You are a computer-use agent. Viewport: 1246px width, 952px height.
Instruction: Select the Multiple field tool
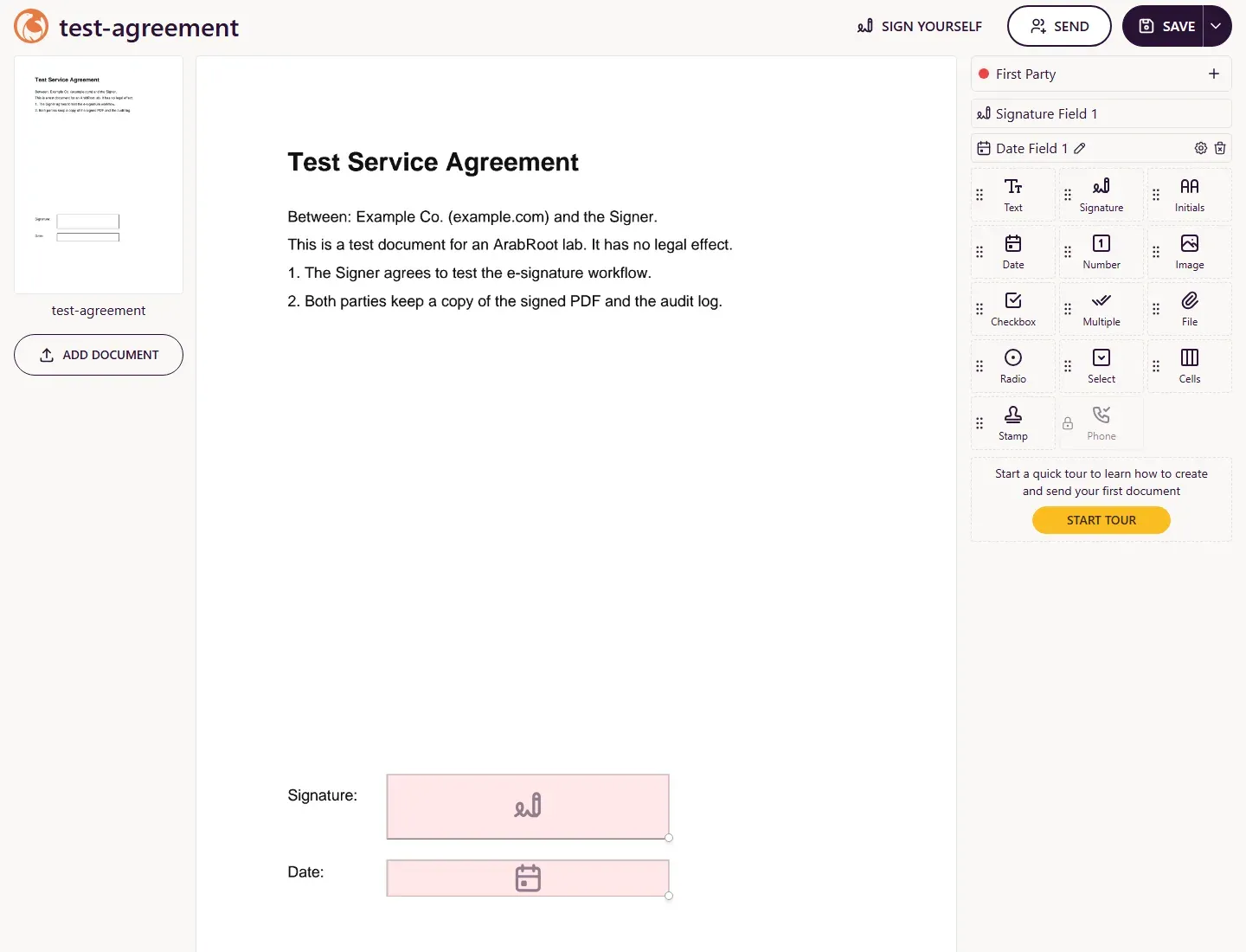pyautogui.click(x=1101, y=309)
